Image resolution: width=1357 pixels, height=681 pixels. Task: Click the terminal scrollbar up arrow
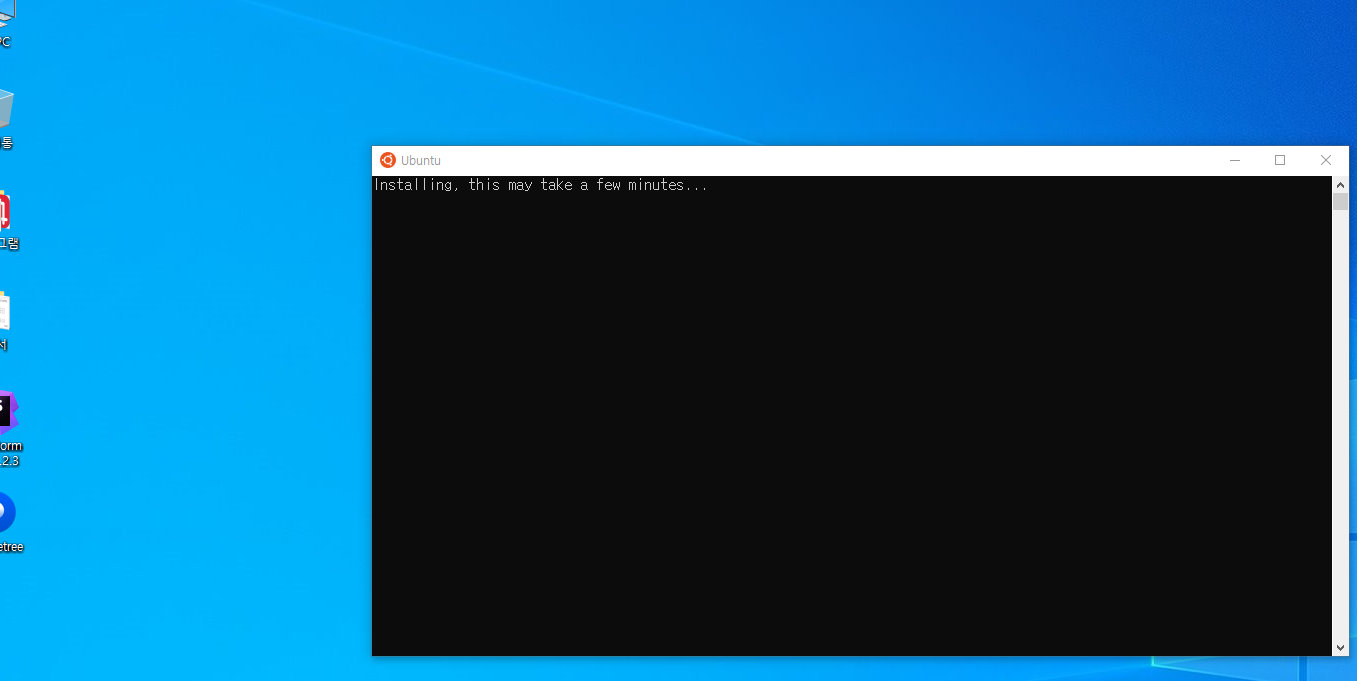pos(1341,185)
